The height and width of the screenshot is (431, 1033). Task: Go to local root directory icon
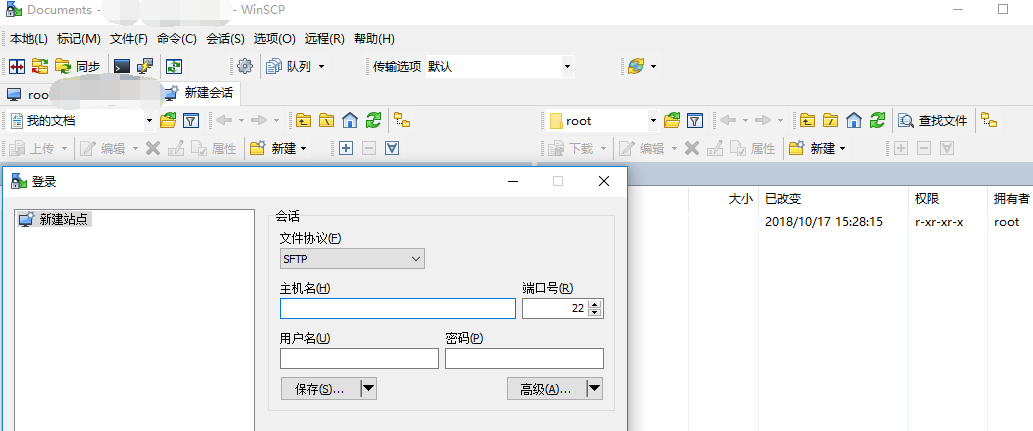pos(327,121)
